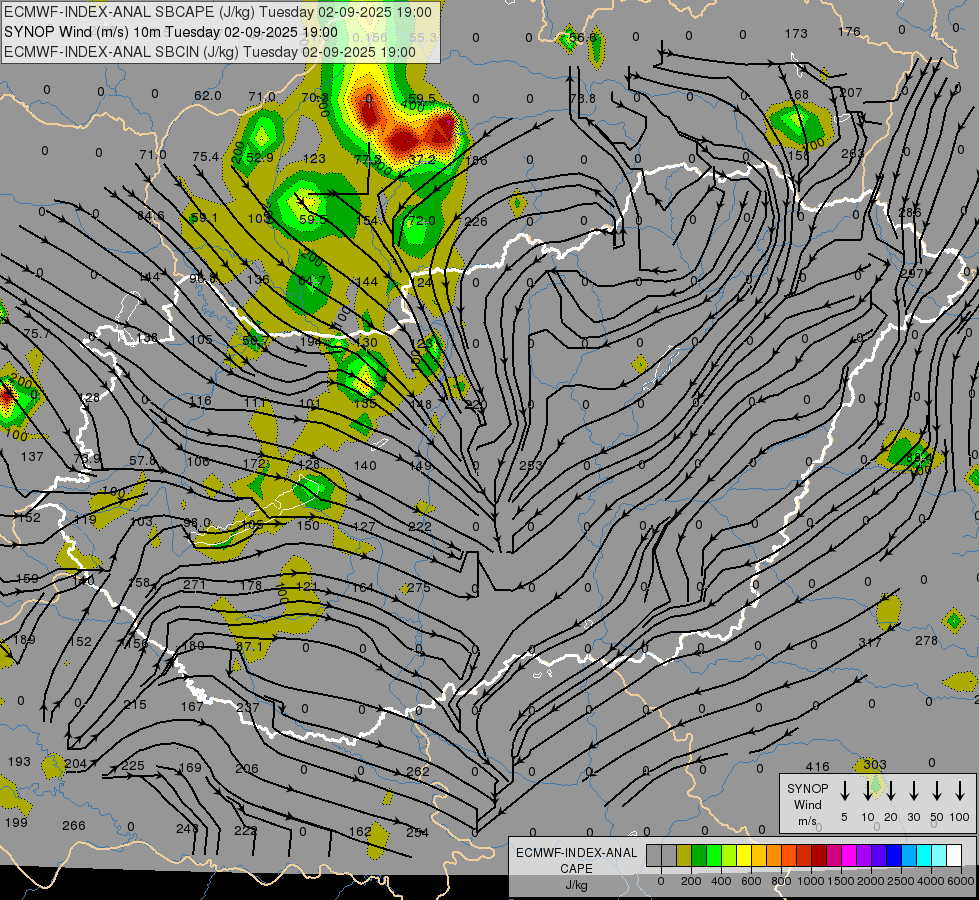Click the map value 266
This screenshot has height=900, width=979.
[74, 826]
